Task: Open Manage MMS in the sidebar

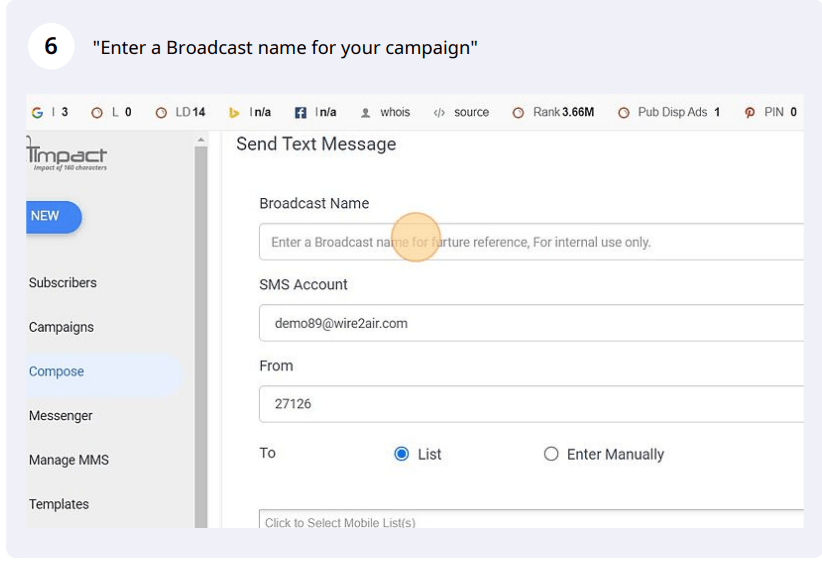Action: pos(69,460)
